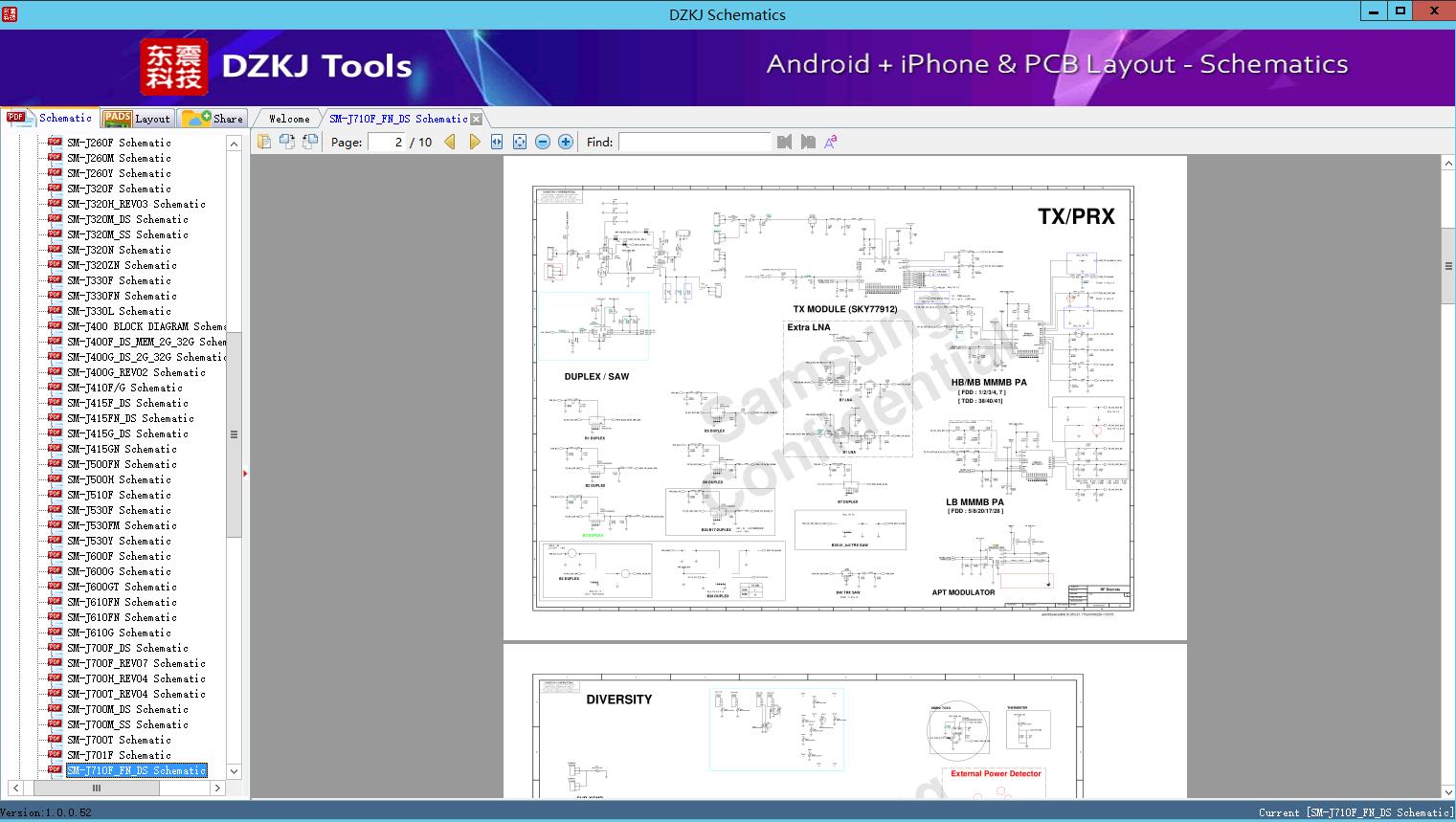
Task: Click the page number input field
Action: point(387,142)
